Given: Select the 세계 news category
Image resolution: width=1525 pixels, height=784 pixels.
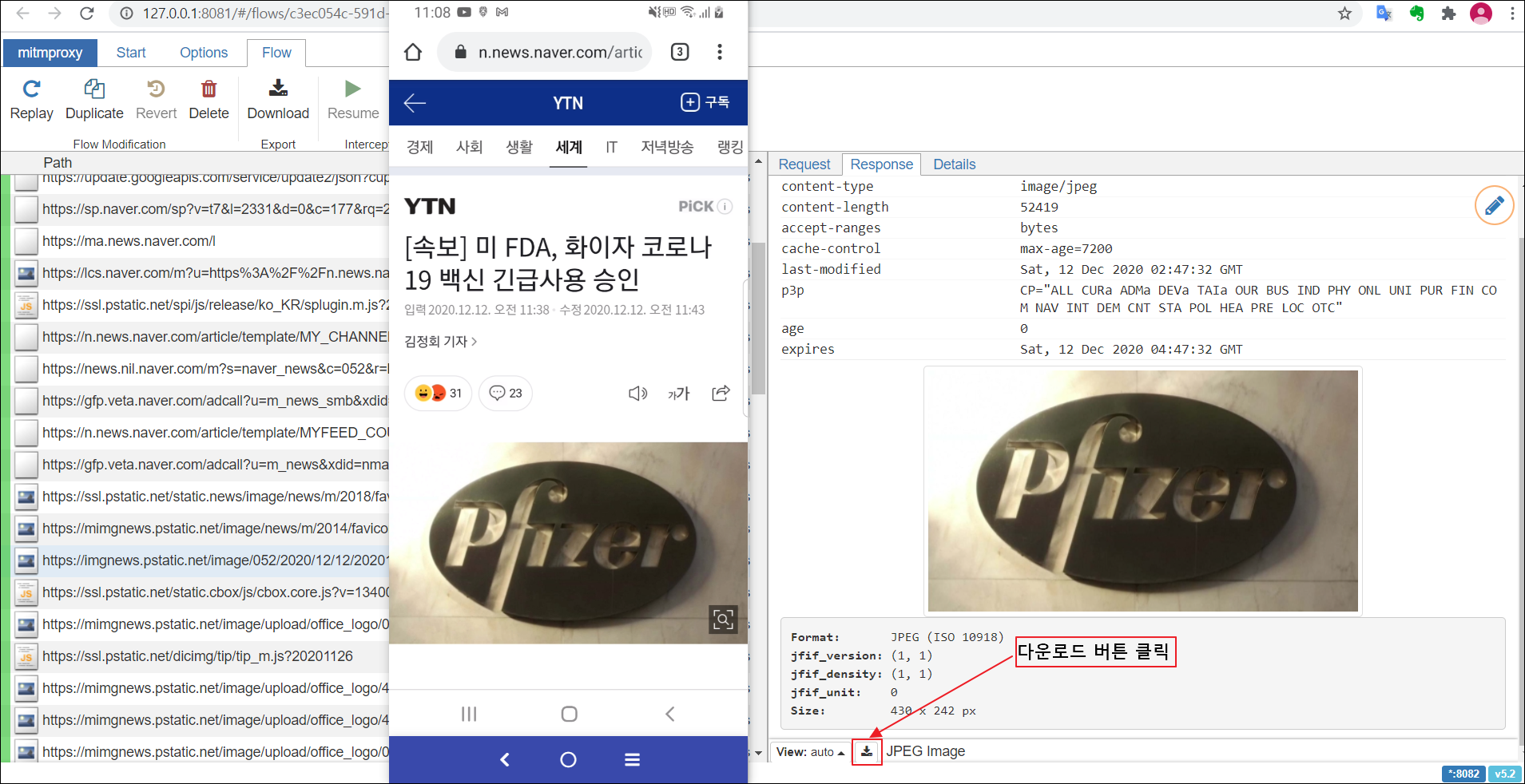Looking at the screenshot, I should point(569,147).
